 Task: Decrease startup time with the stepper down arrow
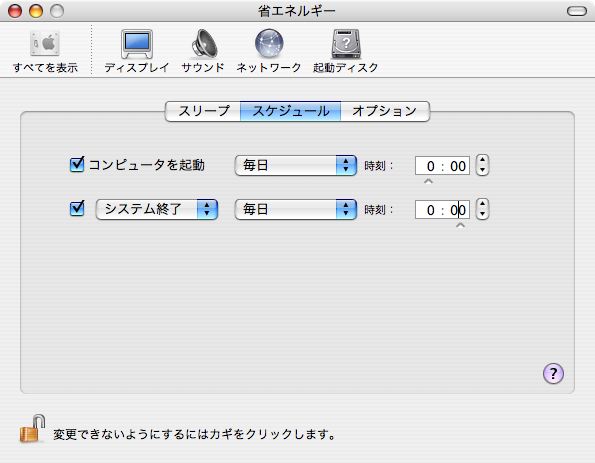pos(482,170)
